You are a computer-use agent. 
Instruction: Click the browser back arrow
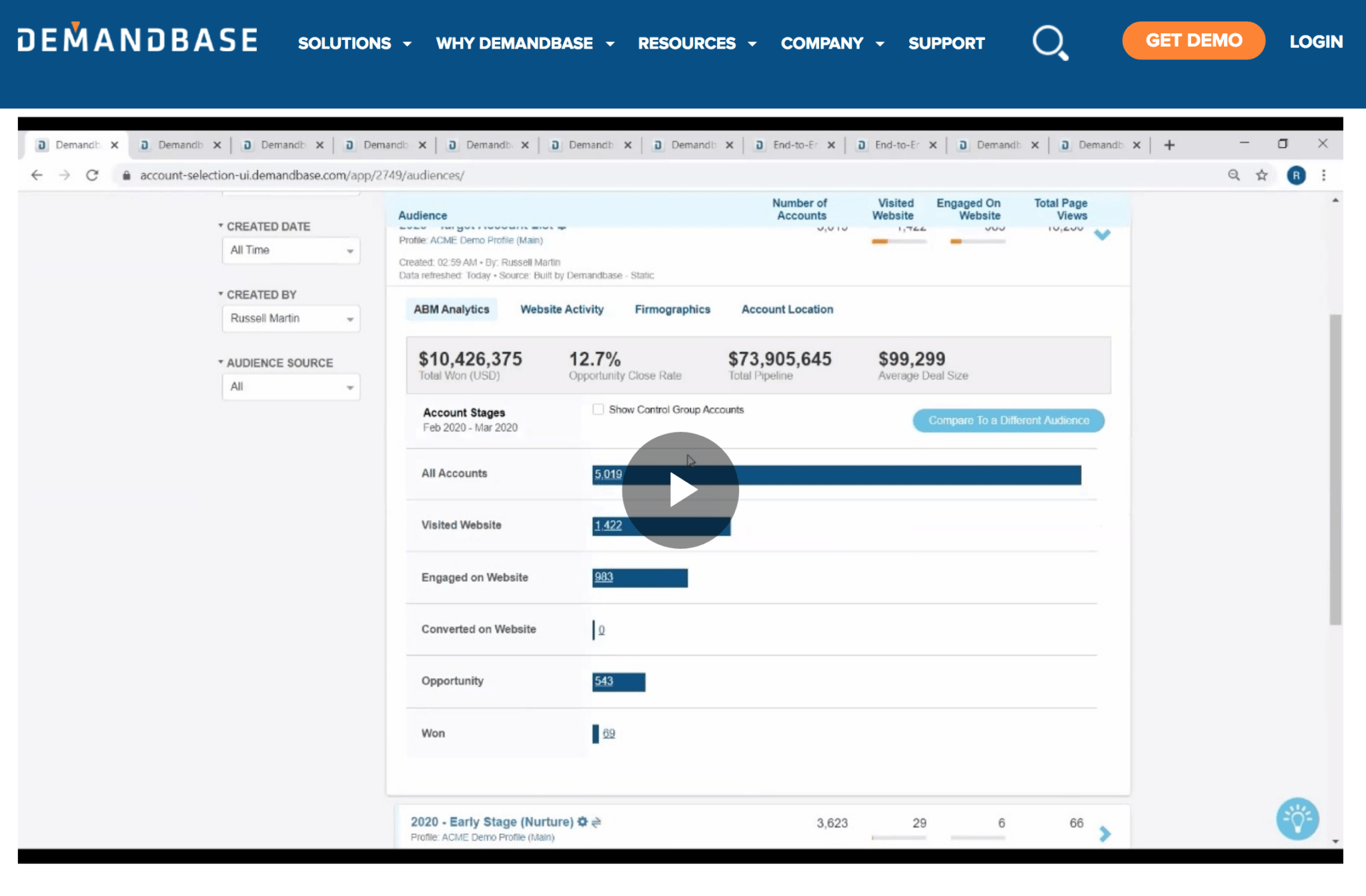pyautogui.click(x=37, y=175)
